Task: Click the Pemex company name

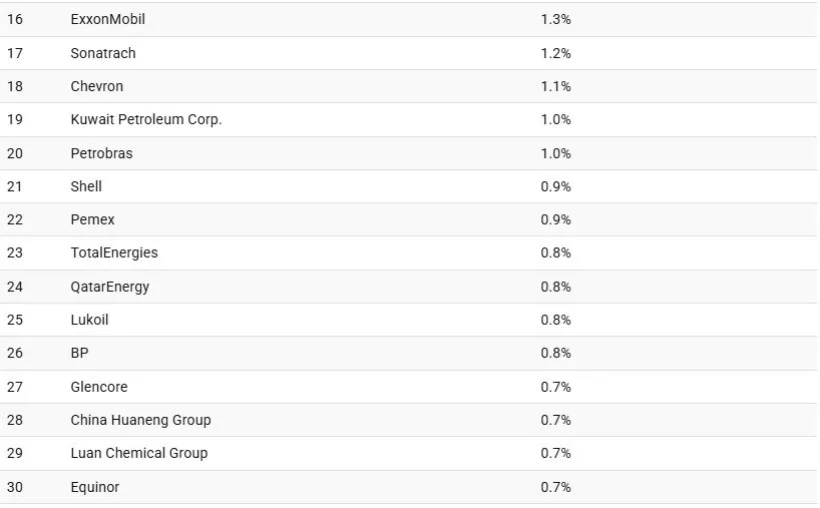Action: (92, 219)
